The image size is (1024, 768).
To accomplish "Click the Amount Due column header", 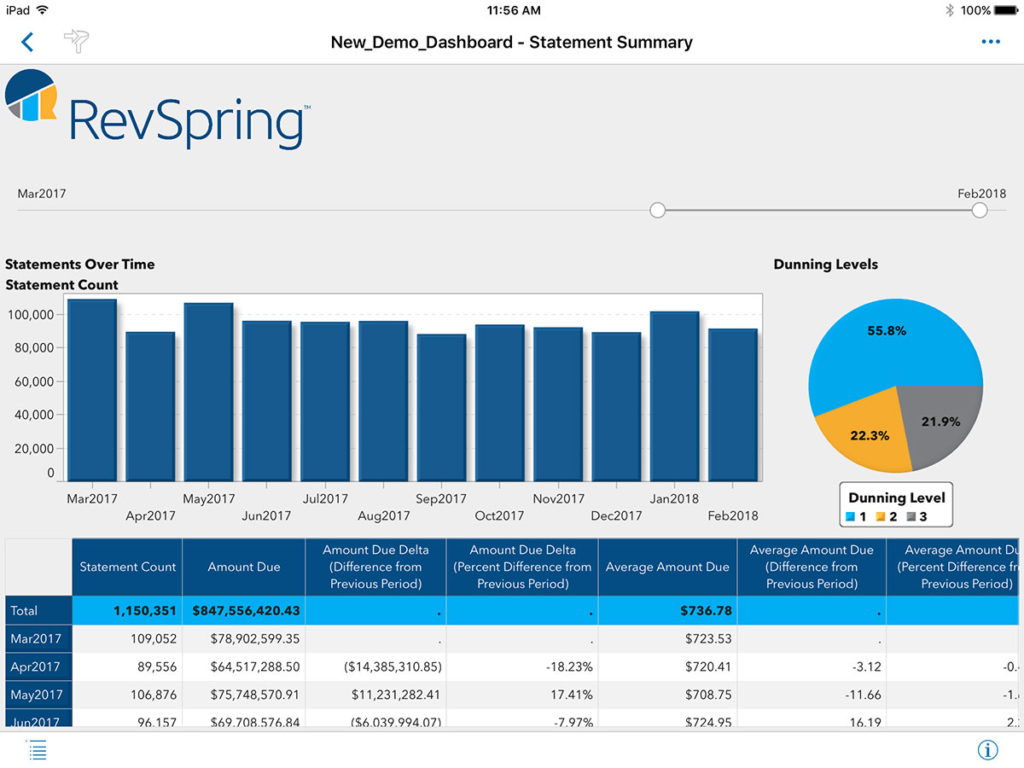I will tap(243, 567).
